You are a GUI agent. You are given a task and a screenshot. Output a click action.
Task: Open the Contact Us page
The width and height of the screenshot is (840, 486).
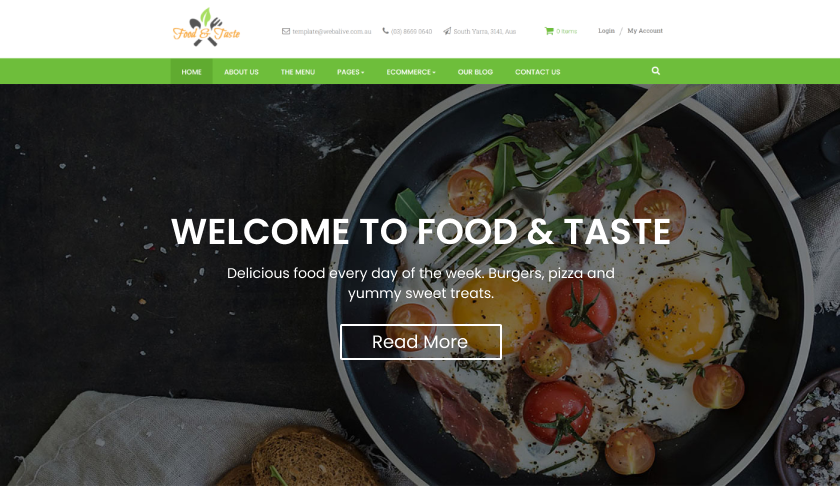coord(537,72)
